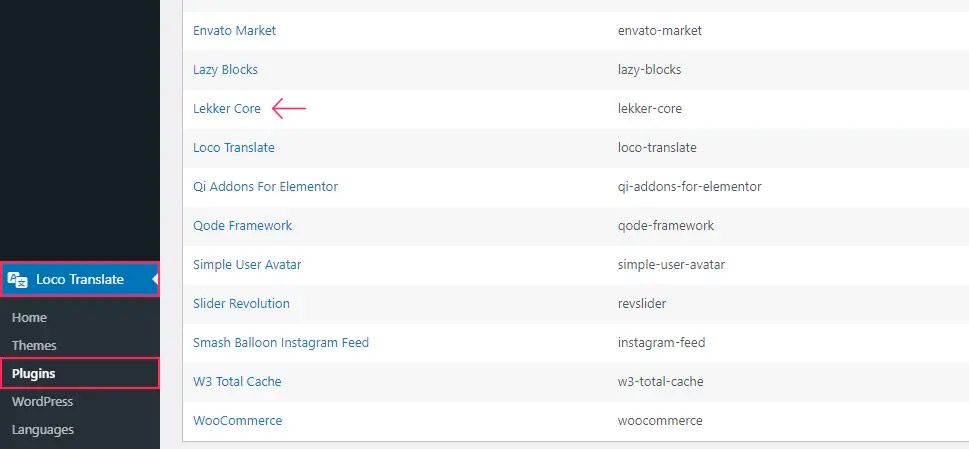Click the Lekker Core plugin link
The width and height of the screenshot is (969, 449).
tap(227, 109)
